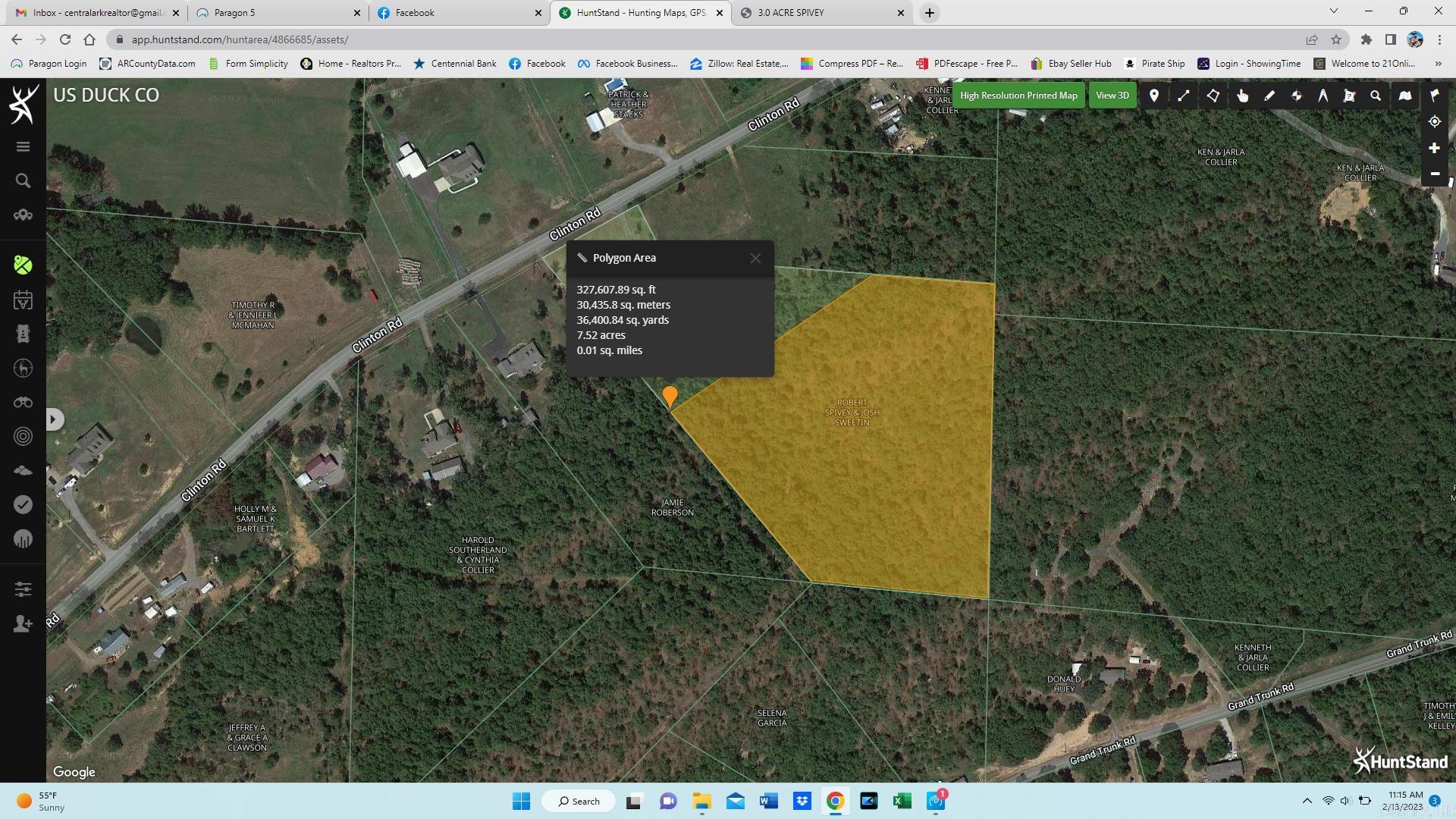The image size is (1456, 819).
Task: Select the crosshair target toolbar tool
Action: pyautogui.click(x=1296, y=96)
